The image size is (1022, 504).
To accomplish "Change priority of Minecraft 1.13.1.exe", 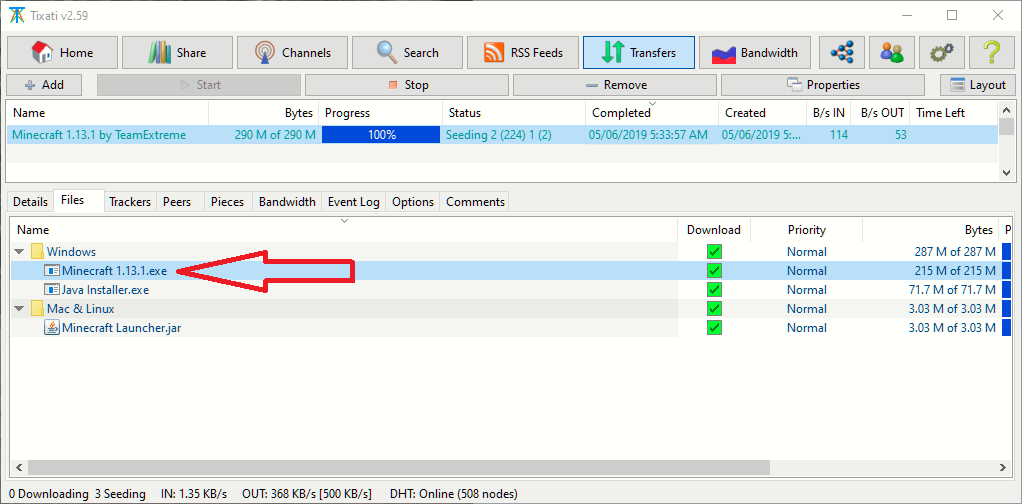I will pos(806,271).
